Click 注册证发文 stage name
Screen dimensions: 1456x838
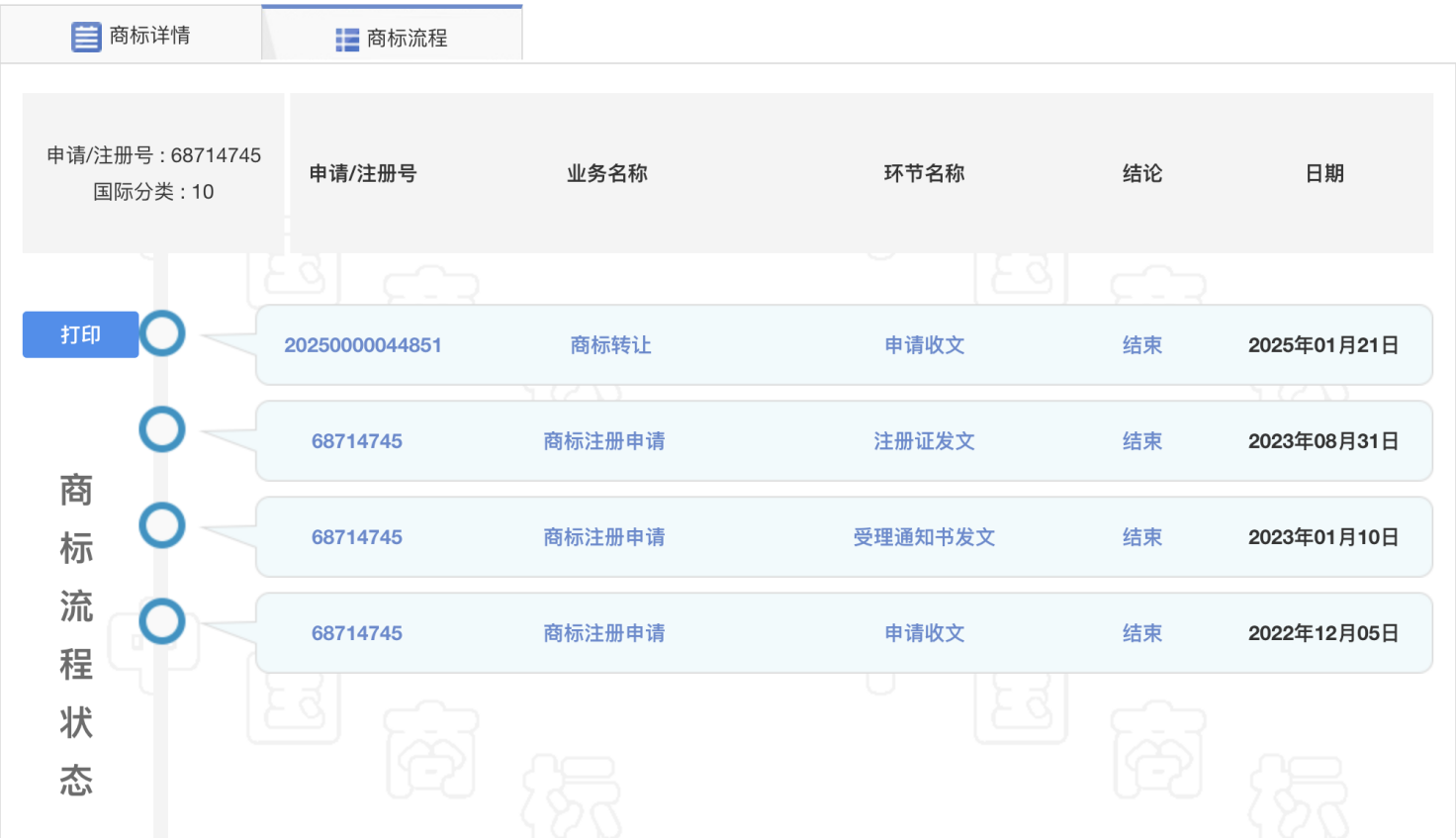pyautogui.click(x=924, y=441)
